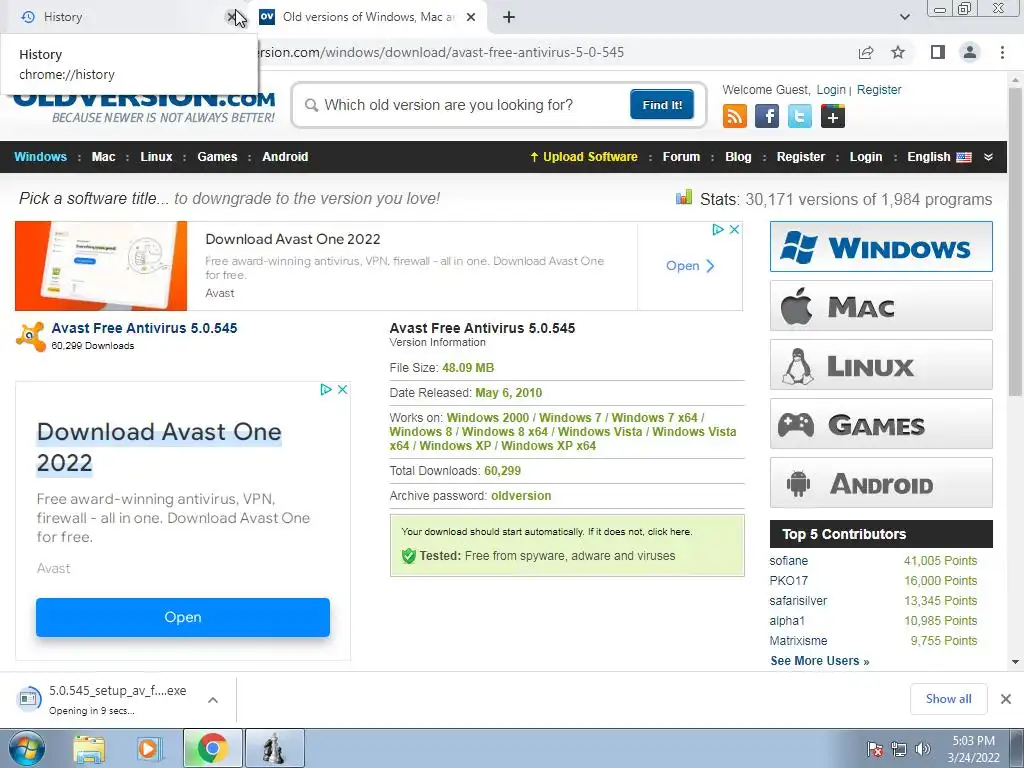This screenshot has height=768, width=1024.
Task: Click Show all downloads button
Action: 948,699
